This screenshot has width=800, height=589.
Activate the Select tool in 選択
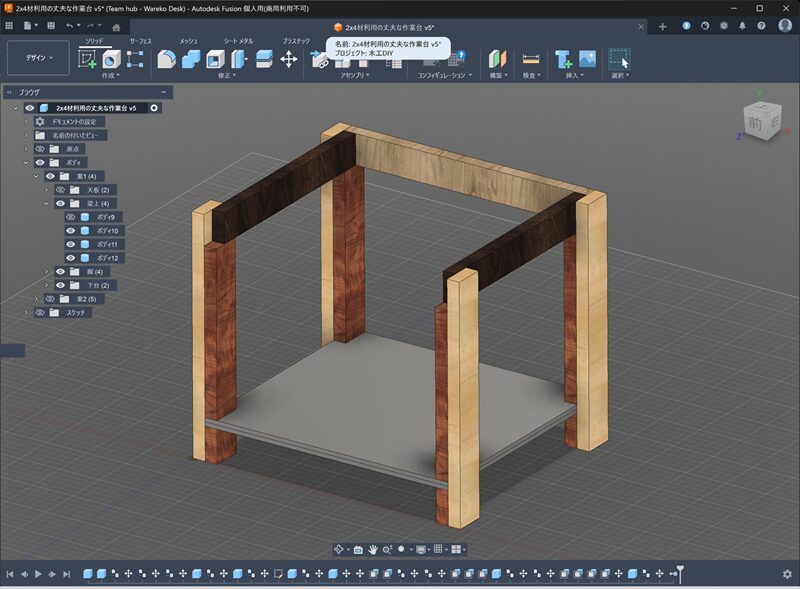click(x=620, y=59)
